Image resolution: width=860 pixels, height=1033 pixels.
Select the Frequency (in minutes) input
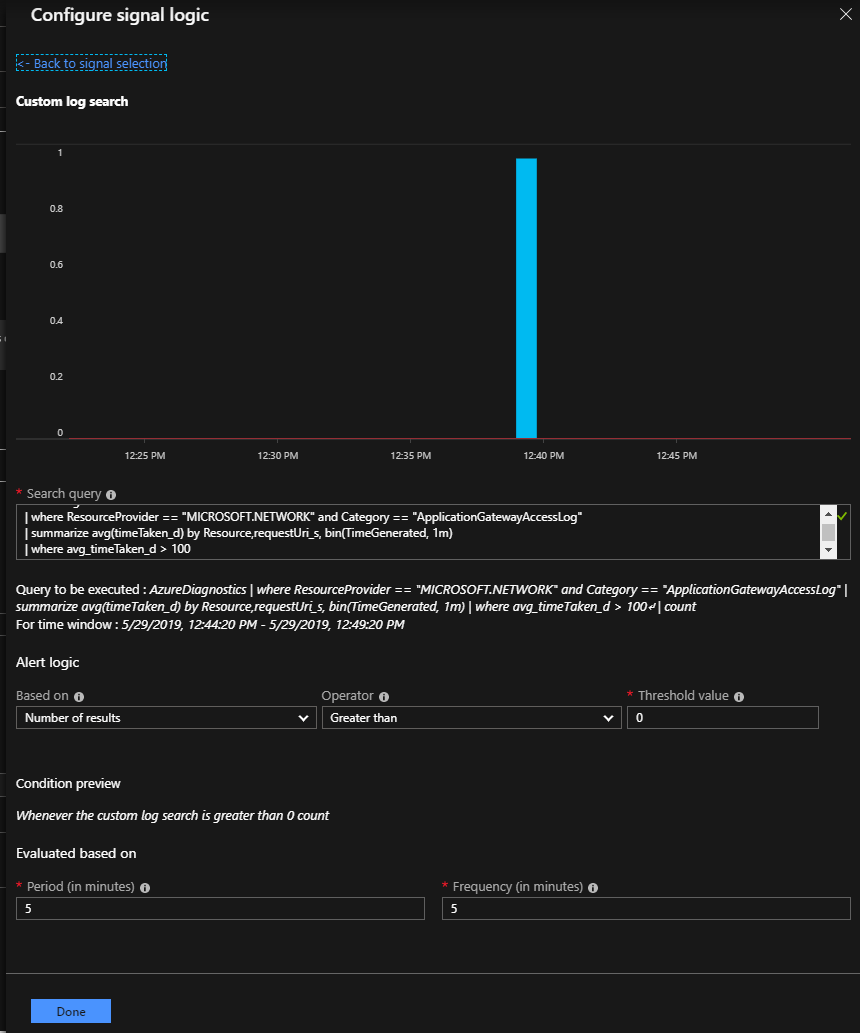point(646,908)
